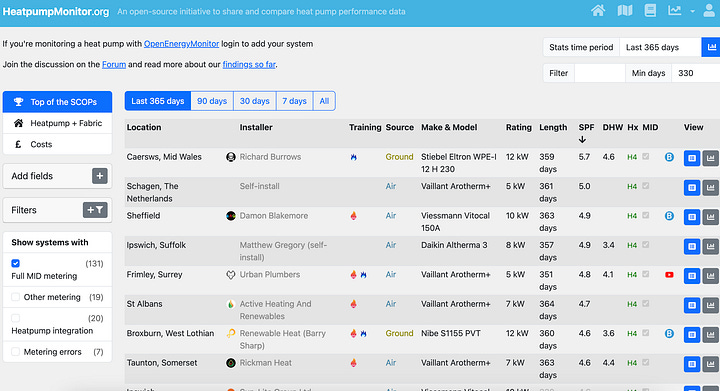Select Top of the SCOPs menu item

(57, 102)
